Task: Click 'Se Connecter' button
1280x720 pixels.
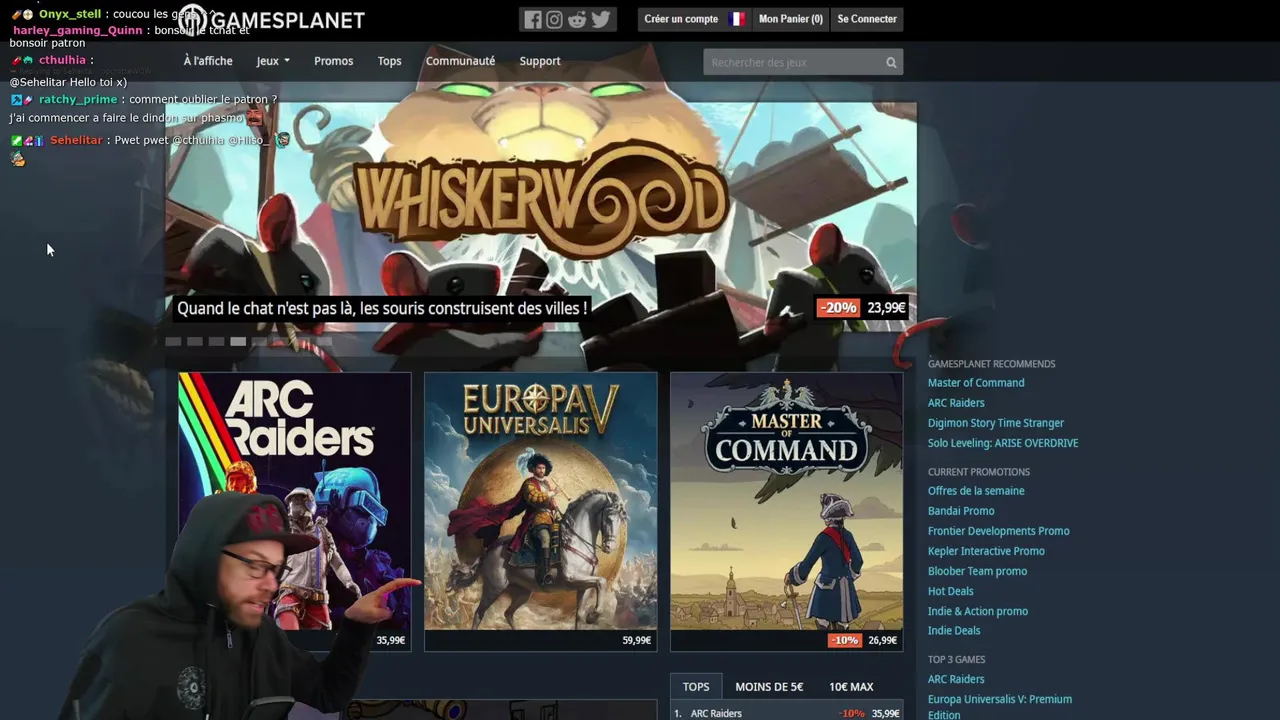Action: 867,19
